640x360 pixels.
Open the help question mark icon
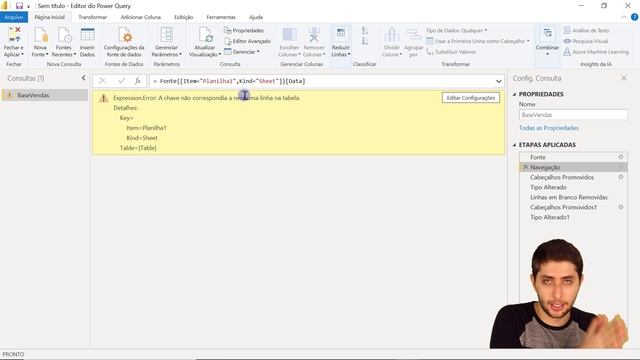(x=634, y=17)
